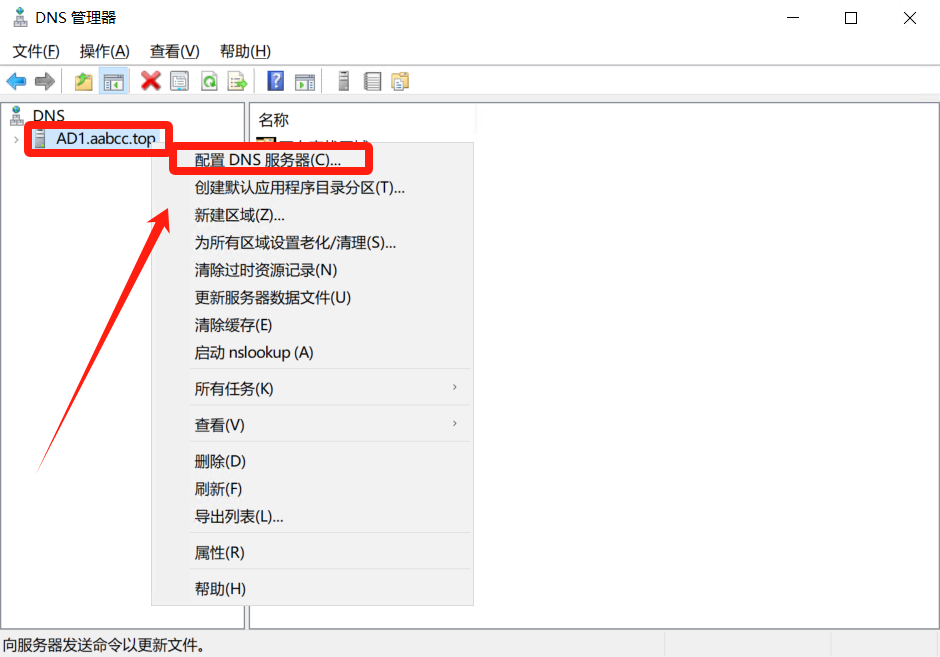Open the 文件(F) menu

36,51
